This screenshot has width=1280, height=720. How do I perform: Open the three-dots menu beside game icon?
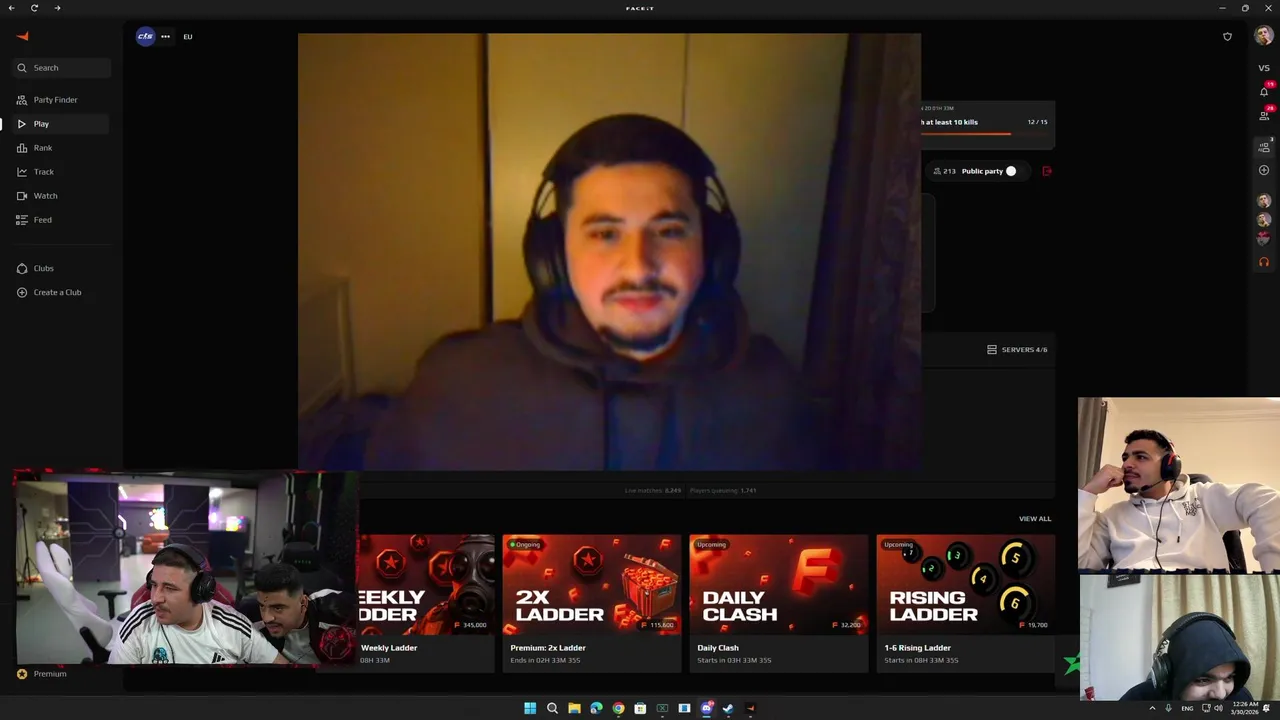tap(165, 37)
